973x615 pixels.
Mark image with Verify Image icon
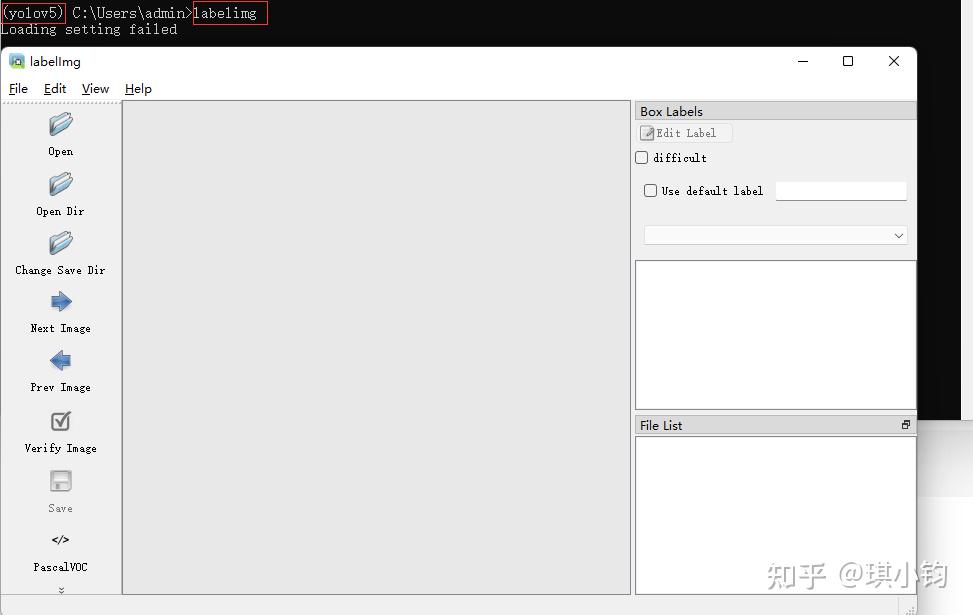[61, 421]
